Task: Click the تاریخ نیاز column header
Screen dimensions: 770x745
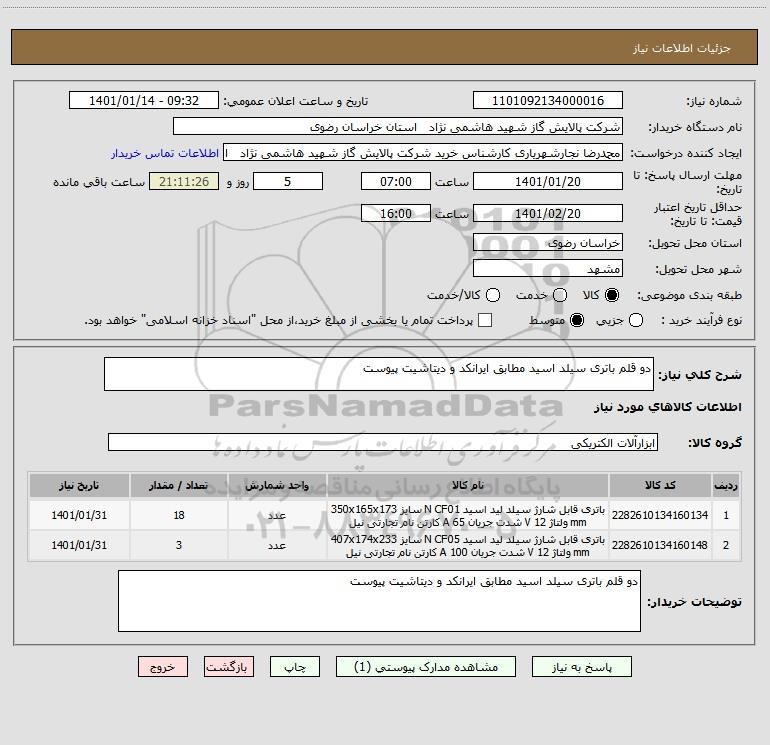Action: (x=79, y=486)
